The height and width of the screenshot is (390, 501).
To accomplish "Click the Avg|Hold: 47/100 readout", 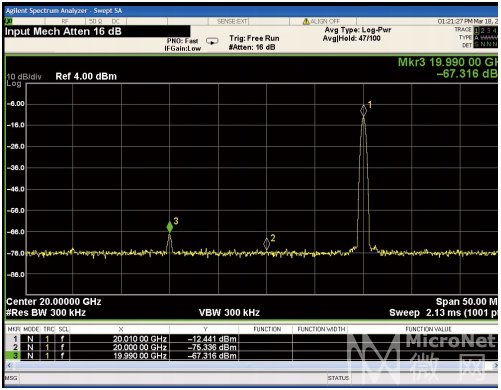I will pyautogui.click(x=351, y=38).
